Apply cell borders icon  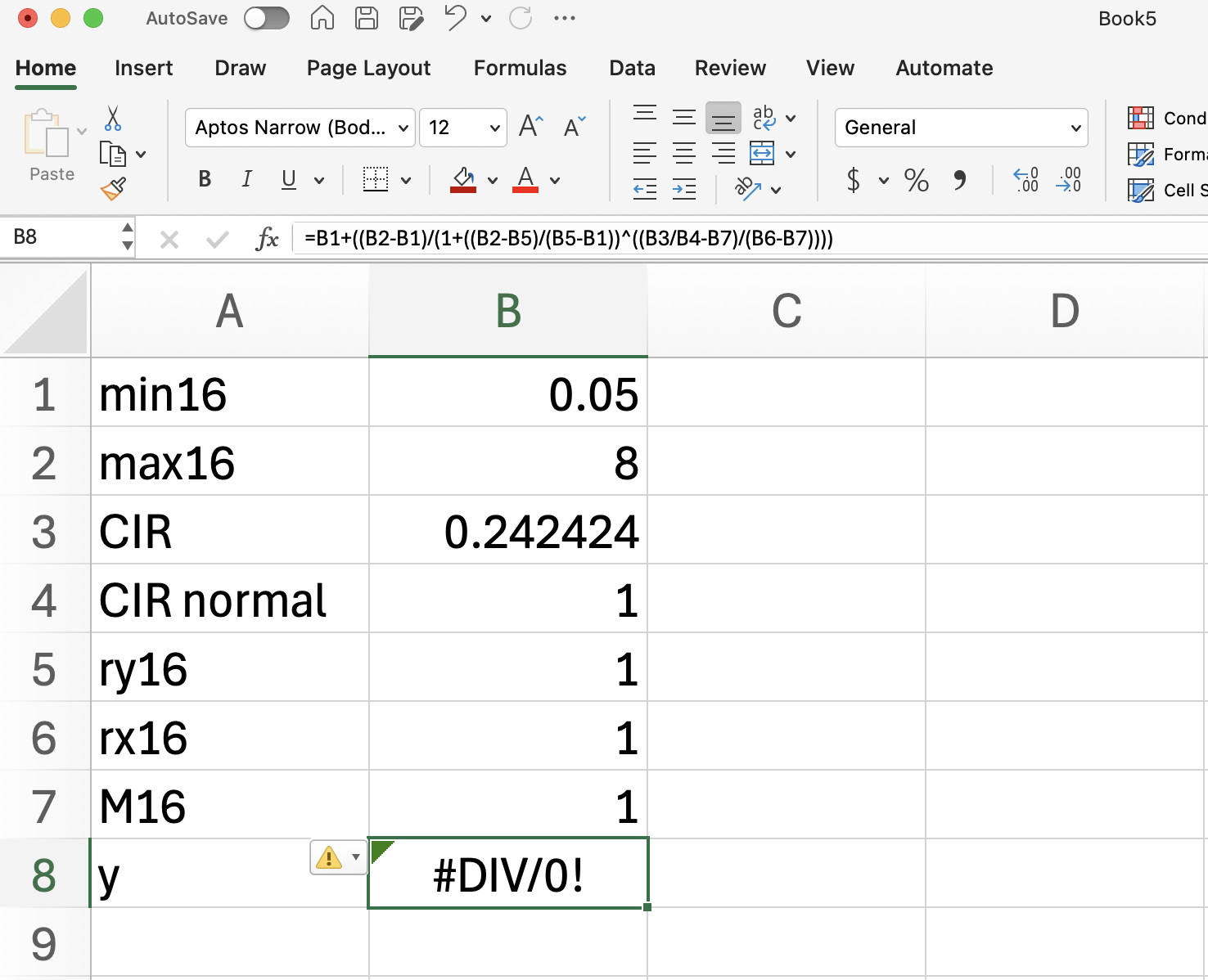[x=376, y=179]
